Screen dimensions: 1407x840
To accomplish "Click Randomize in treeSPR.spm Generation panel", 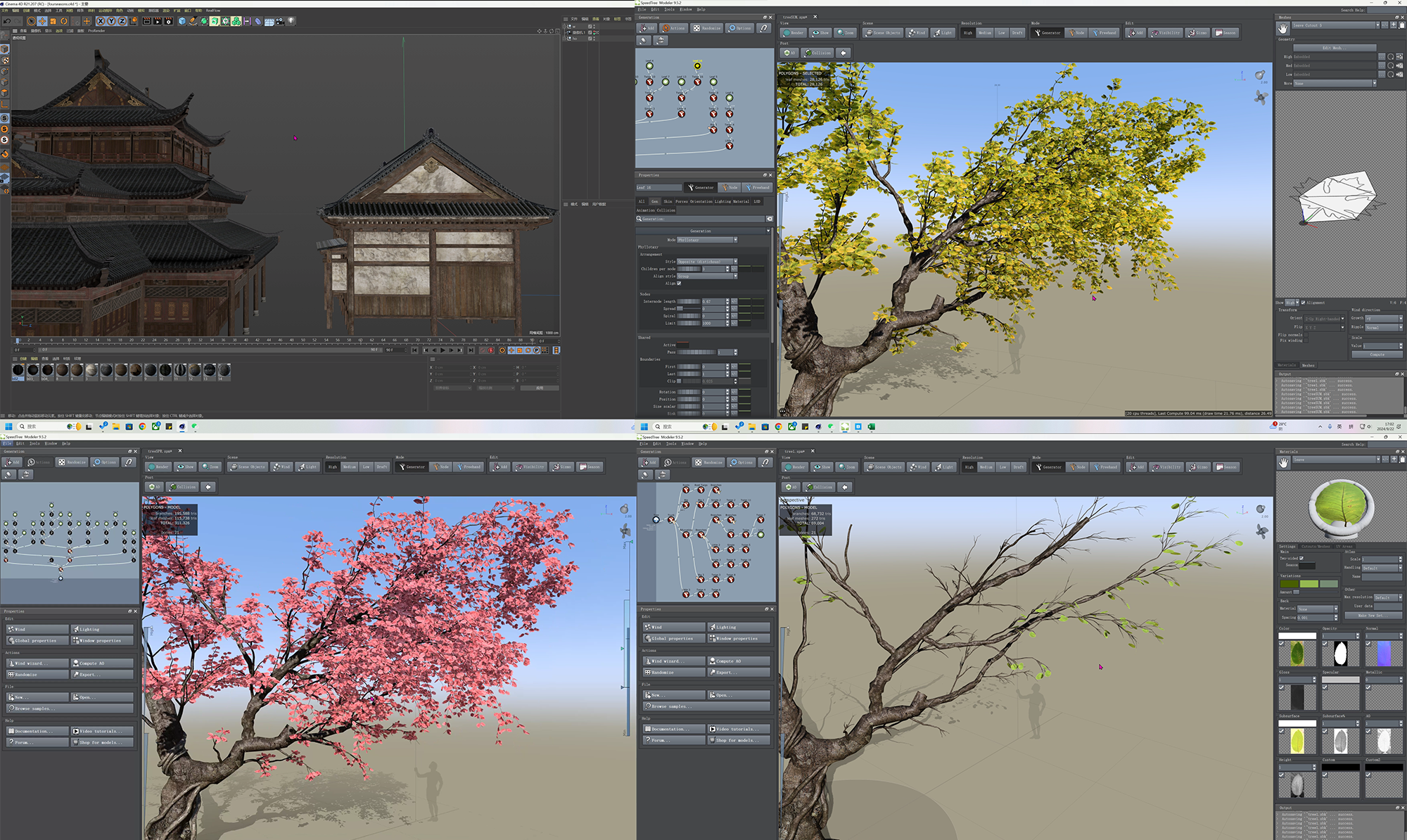I will [x=72, y=462].
